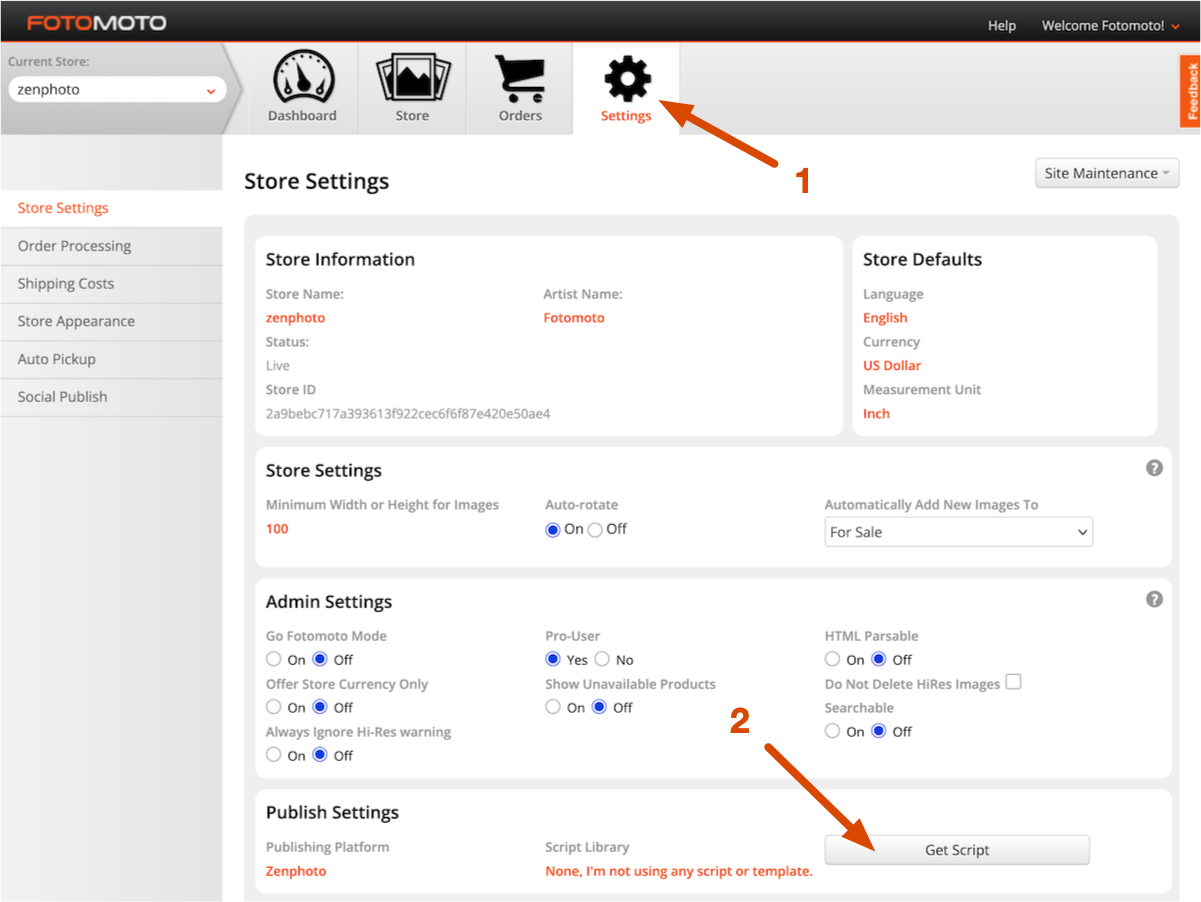Change the English language setting
Image resolution: width=1201 pixels, height=902 pixels.
(x=885, y=318)
